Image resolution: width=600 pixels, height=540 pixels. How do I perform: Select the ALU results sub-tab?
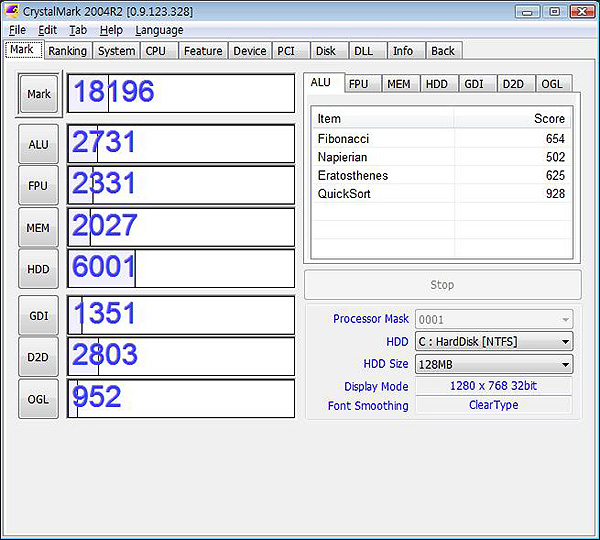tap(324, 83)
